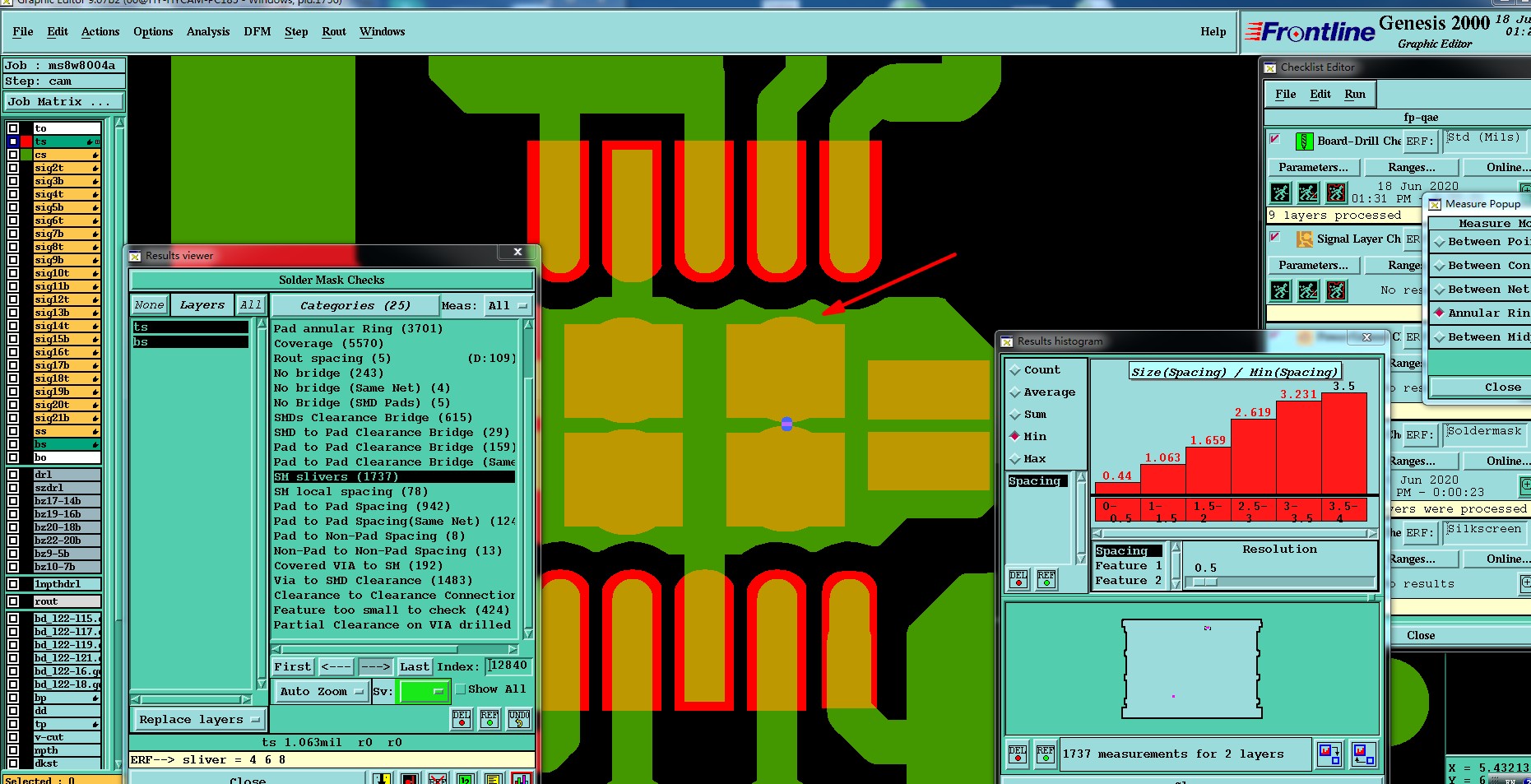Open the Analysis menu
1531x784 pixels.
point(208,31)
